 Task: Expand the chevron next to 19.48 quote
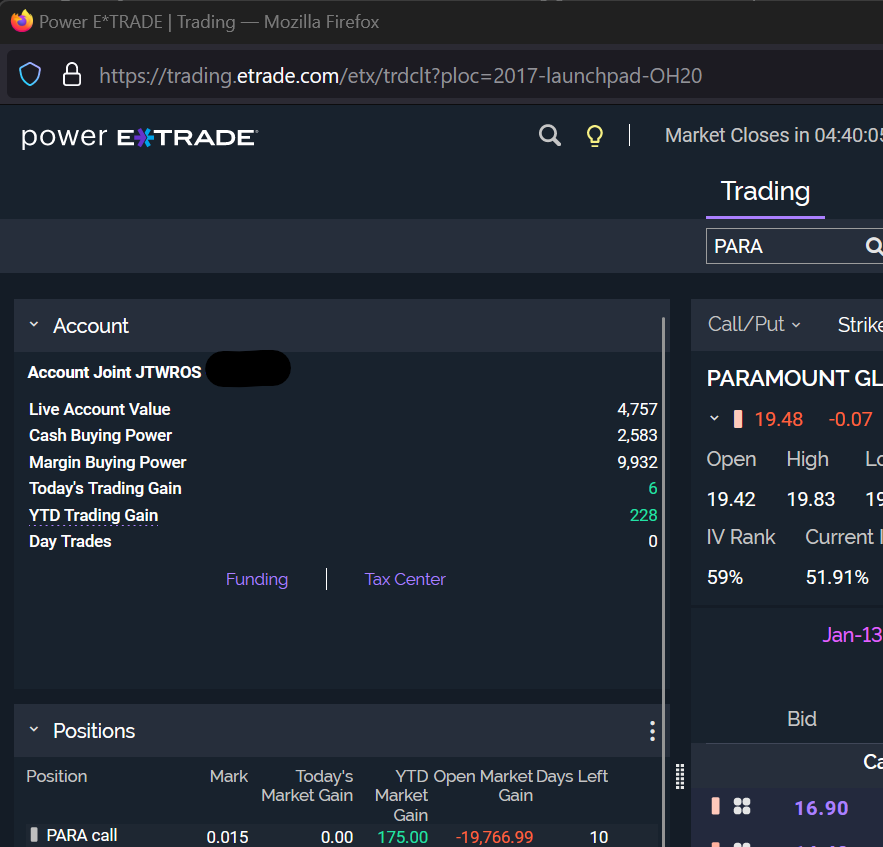click(x=714, y=419)
